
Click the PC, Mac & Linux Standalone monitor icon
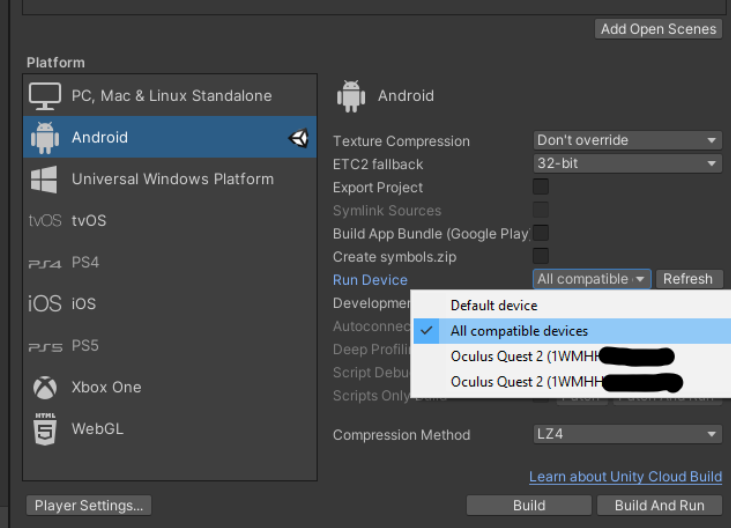[x=45, y=96]
